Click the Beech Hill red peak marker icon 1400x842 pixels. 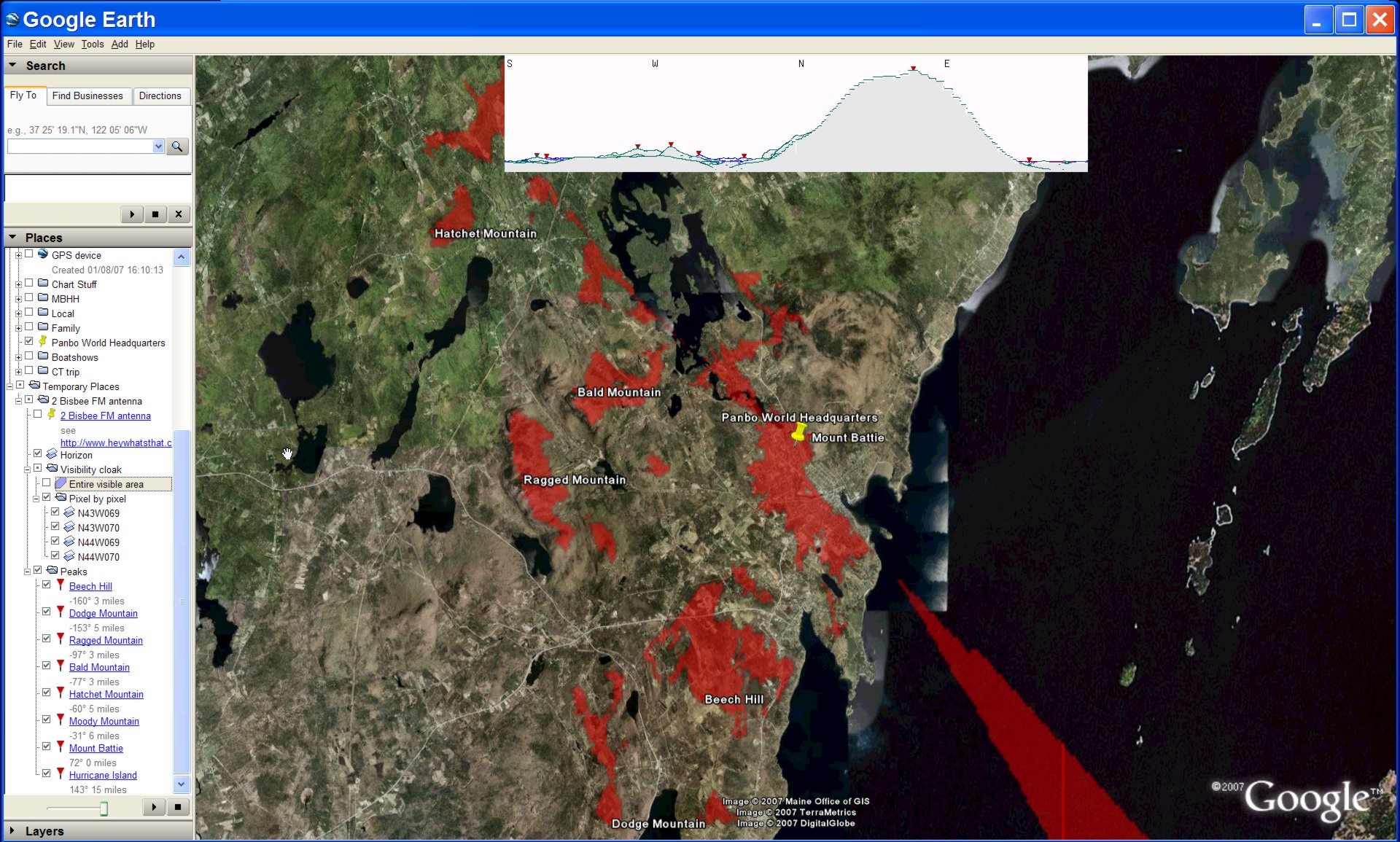pyautogui.click(x=61, y=585)
